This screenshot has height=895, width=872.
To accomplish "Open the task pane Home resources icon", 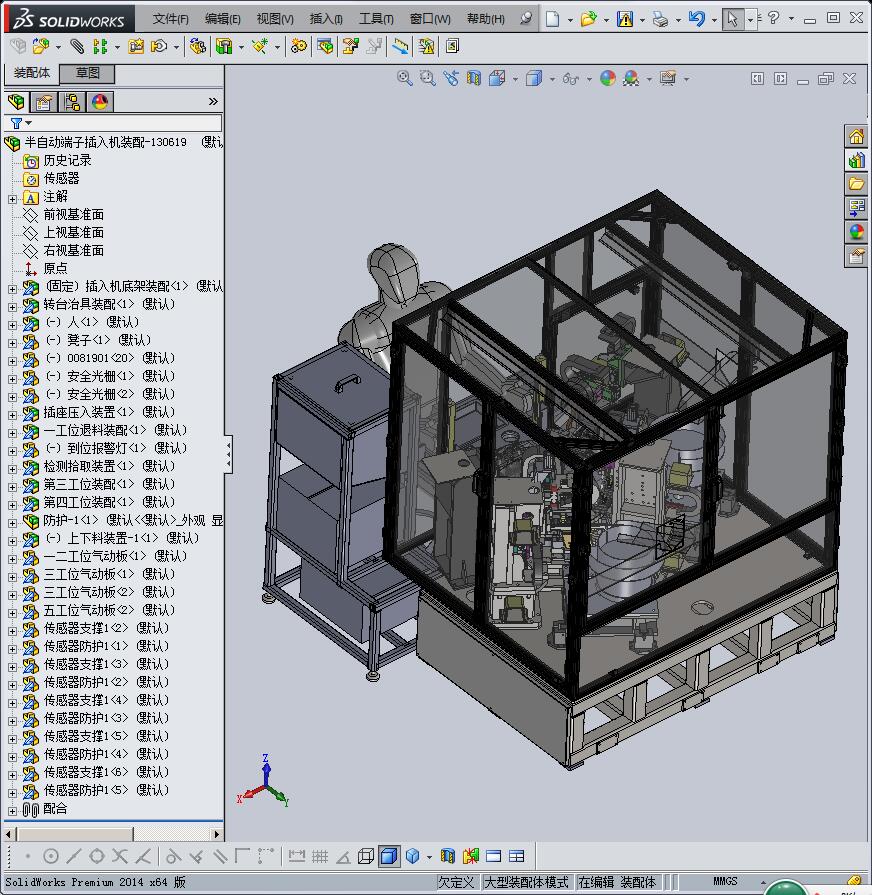I will pos(856,137).
